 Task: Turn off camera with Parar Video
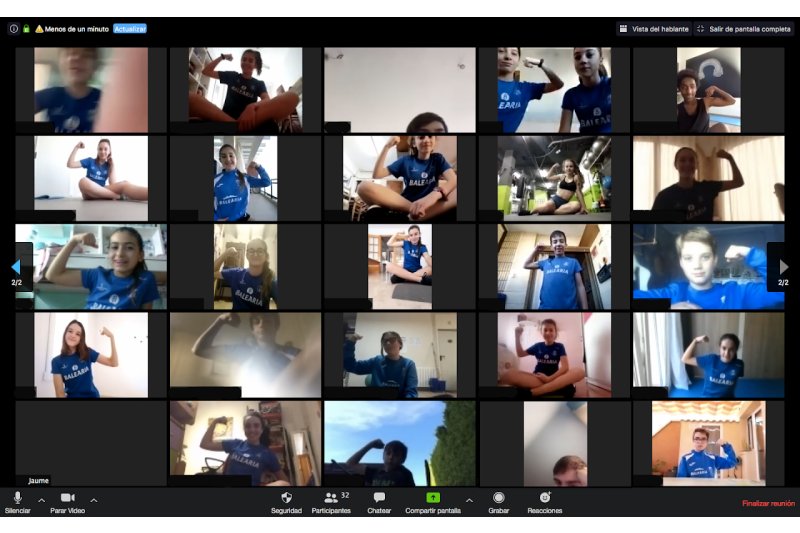click(67, 498)
